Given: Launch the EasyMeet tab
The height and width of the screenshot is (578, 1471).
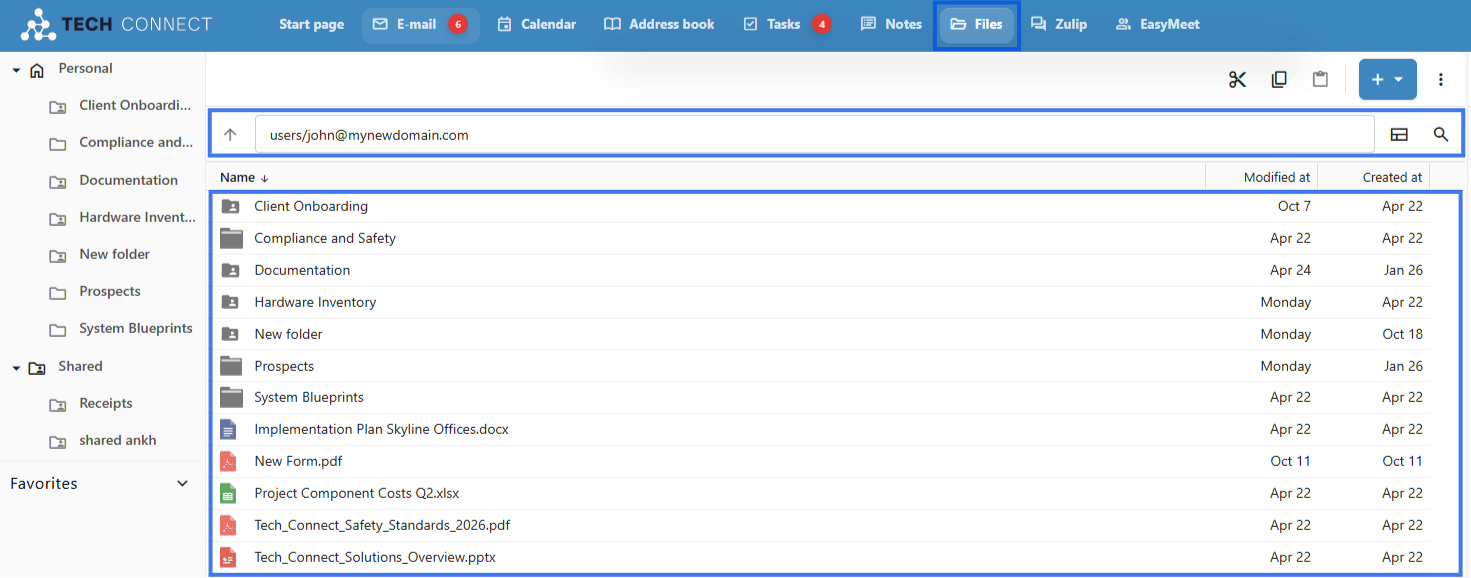Looking at the screenshot, I should (1157, 24).
